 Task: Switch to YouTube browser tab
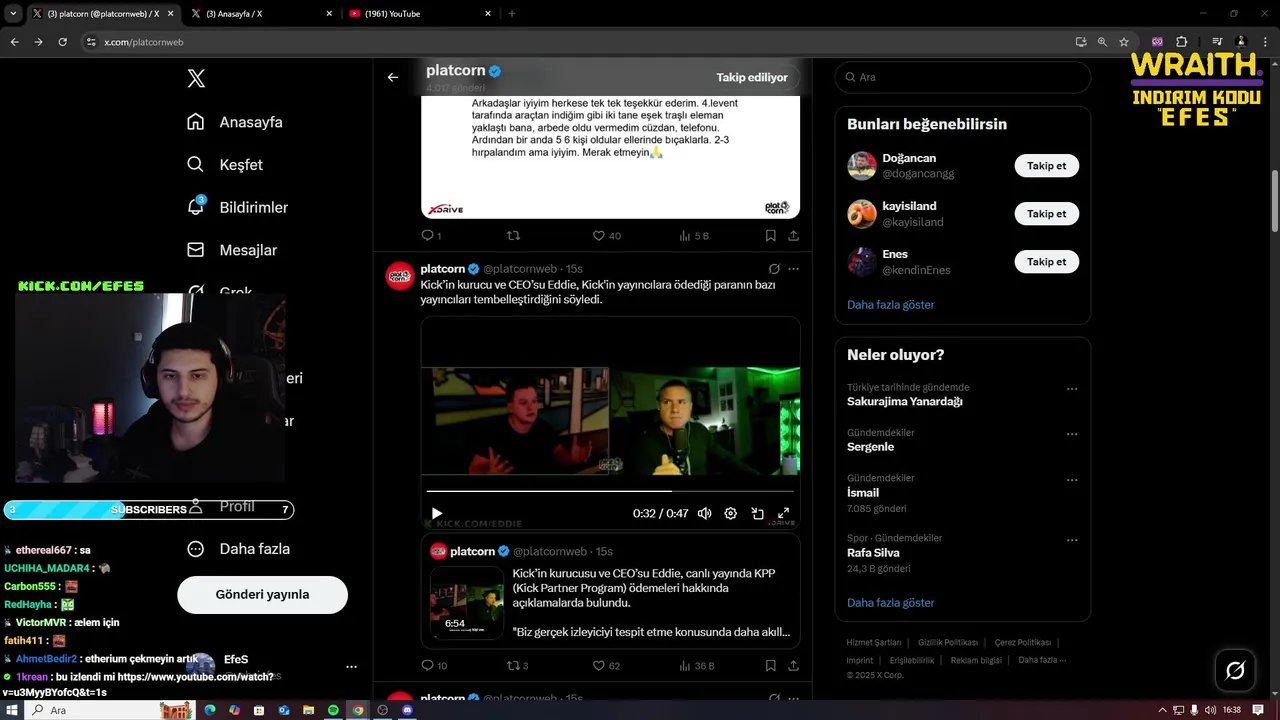(418, 13)
